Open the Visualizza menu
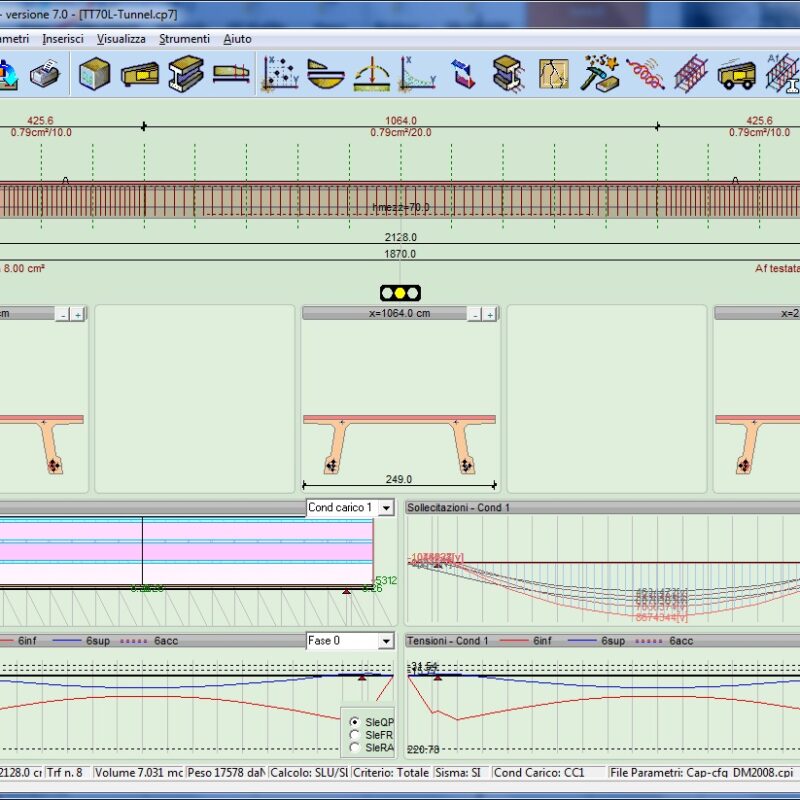The height and width of the screenshot is (800, 800). click(x=121, y=39)
